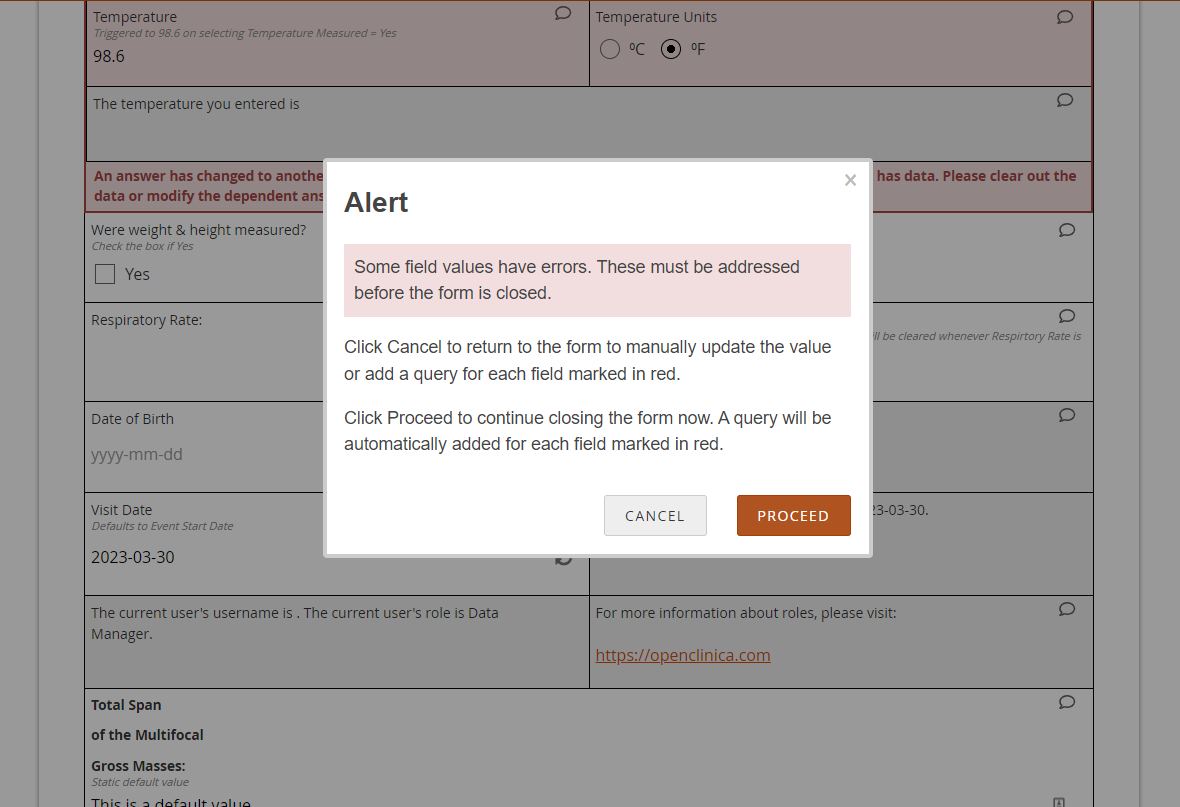Open query bubble for weight and height question
This screenshot has width=1180, height=807.
pos(1066,230)
